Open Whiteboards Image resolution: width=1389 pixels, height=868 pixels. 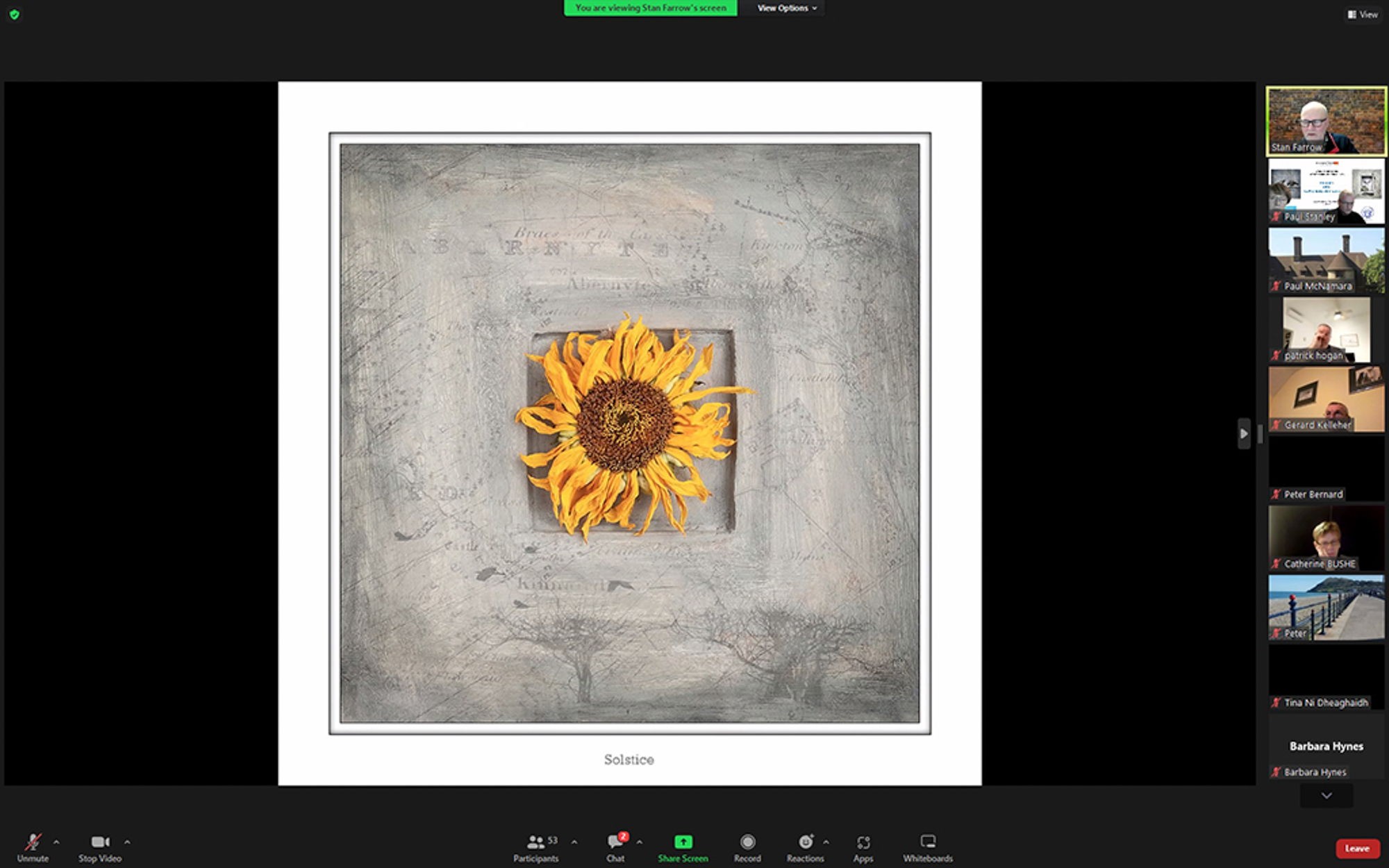928,847
